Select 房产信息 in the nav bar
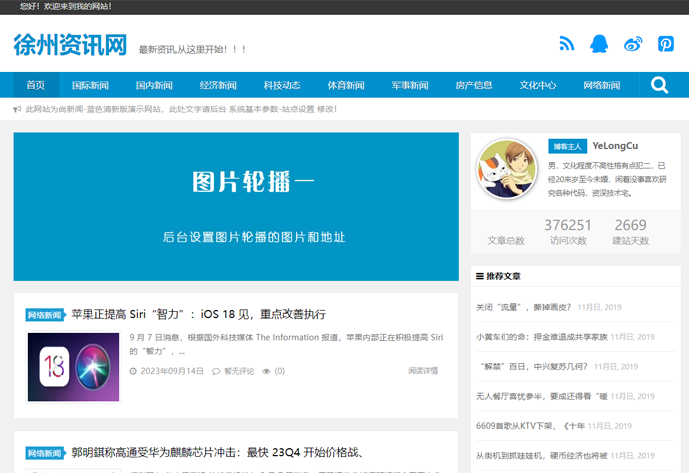The width and height of the screenshot is (689, 473). [474, 85]
